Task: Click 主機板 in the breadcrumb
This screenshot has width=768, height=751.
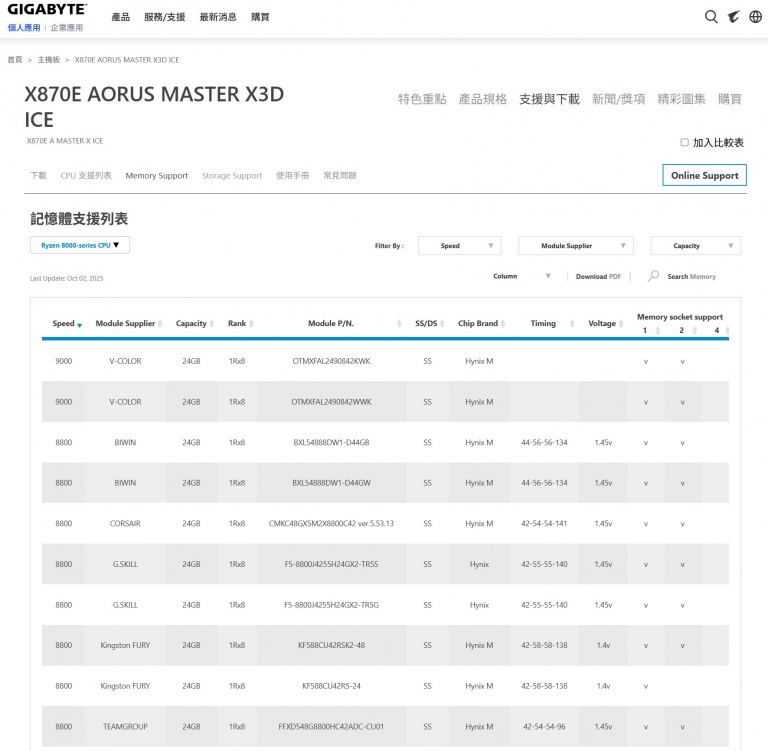Action: pos(49,60)
